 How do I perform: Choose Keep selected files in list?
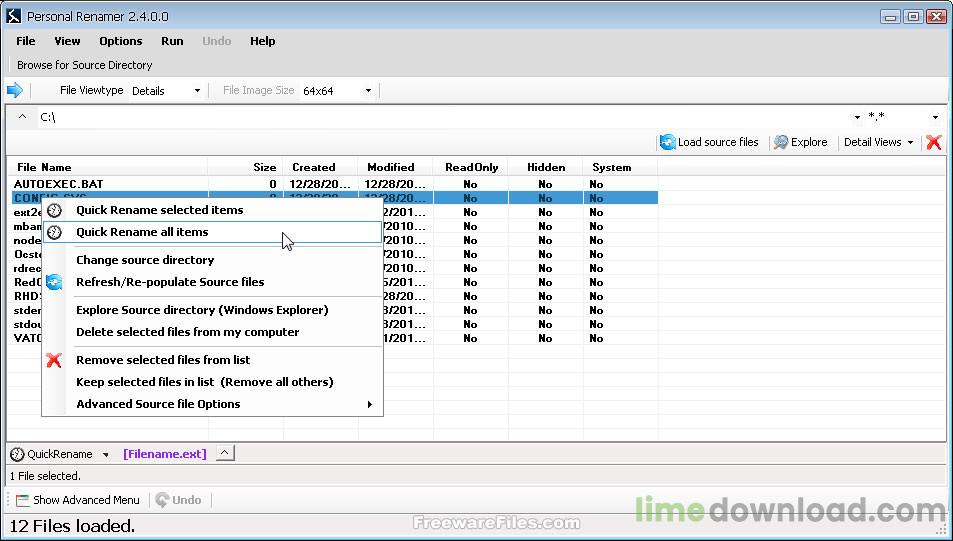click(213, 382)
